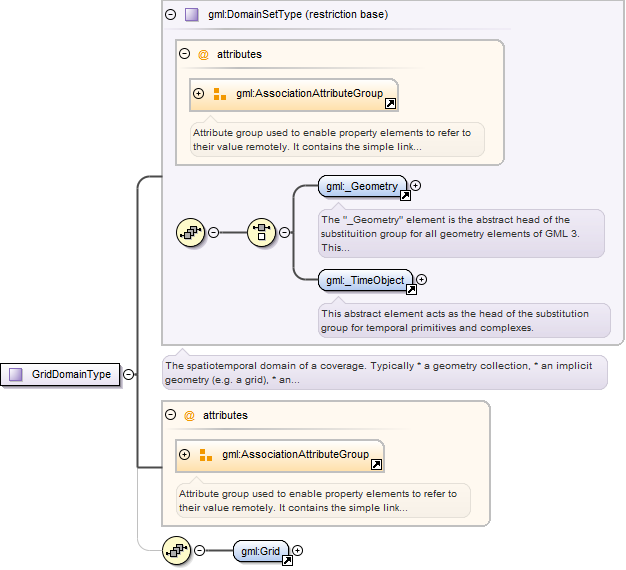Expand the lower gml:AssociationAttributeGroup

click(x=184, y=454)
